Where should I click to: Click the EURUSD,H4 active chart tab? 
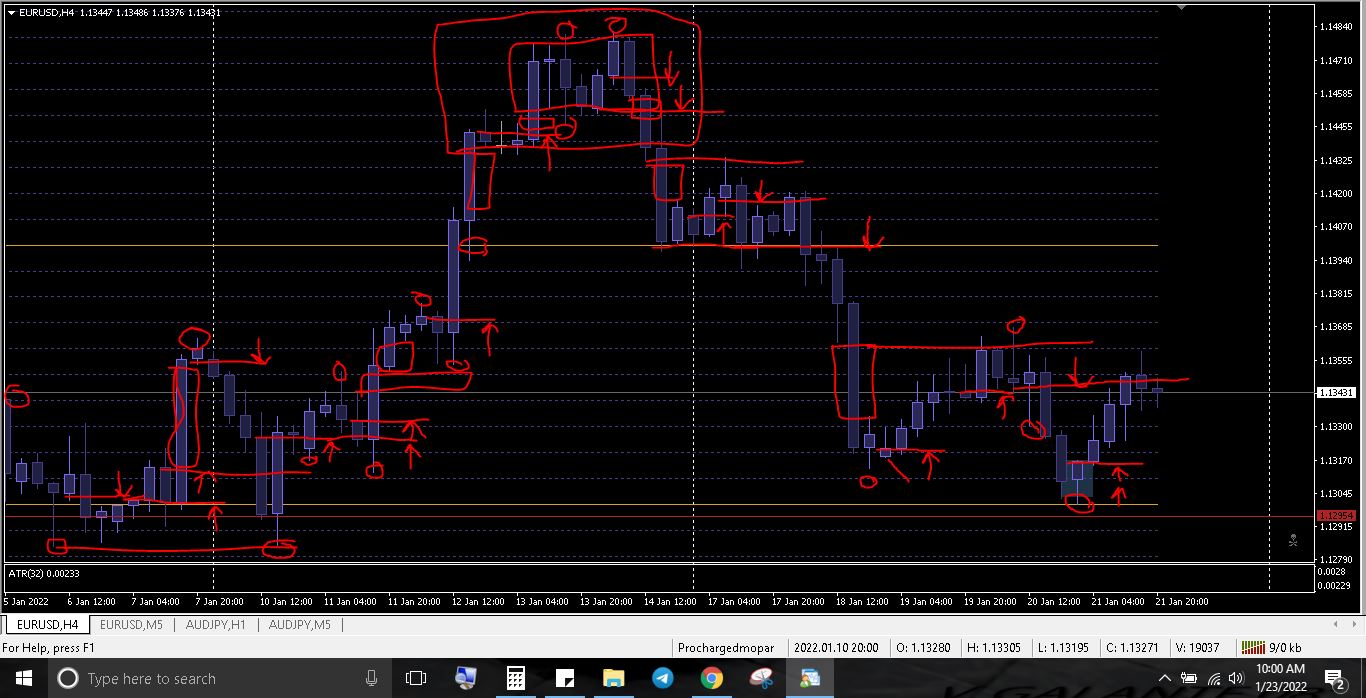point(47,625)
